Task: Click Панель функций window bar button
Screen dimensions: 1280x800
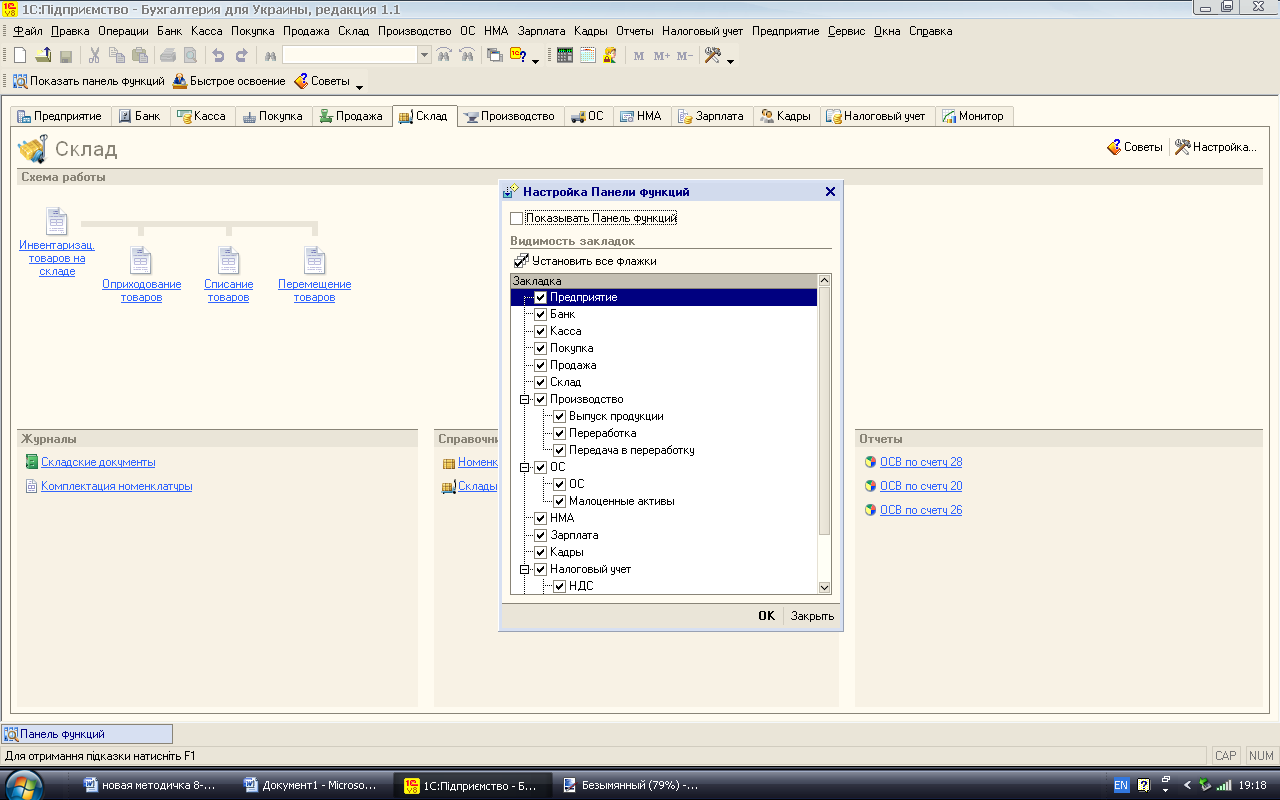Action: click(x=87, y=734)
